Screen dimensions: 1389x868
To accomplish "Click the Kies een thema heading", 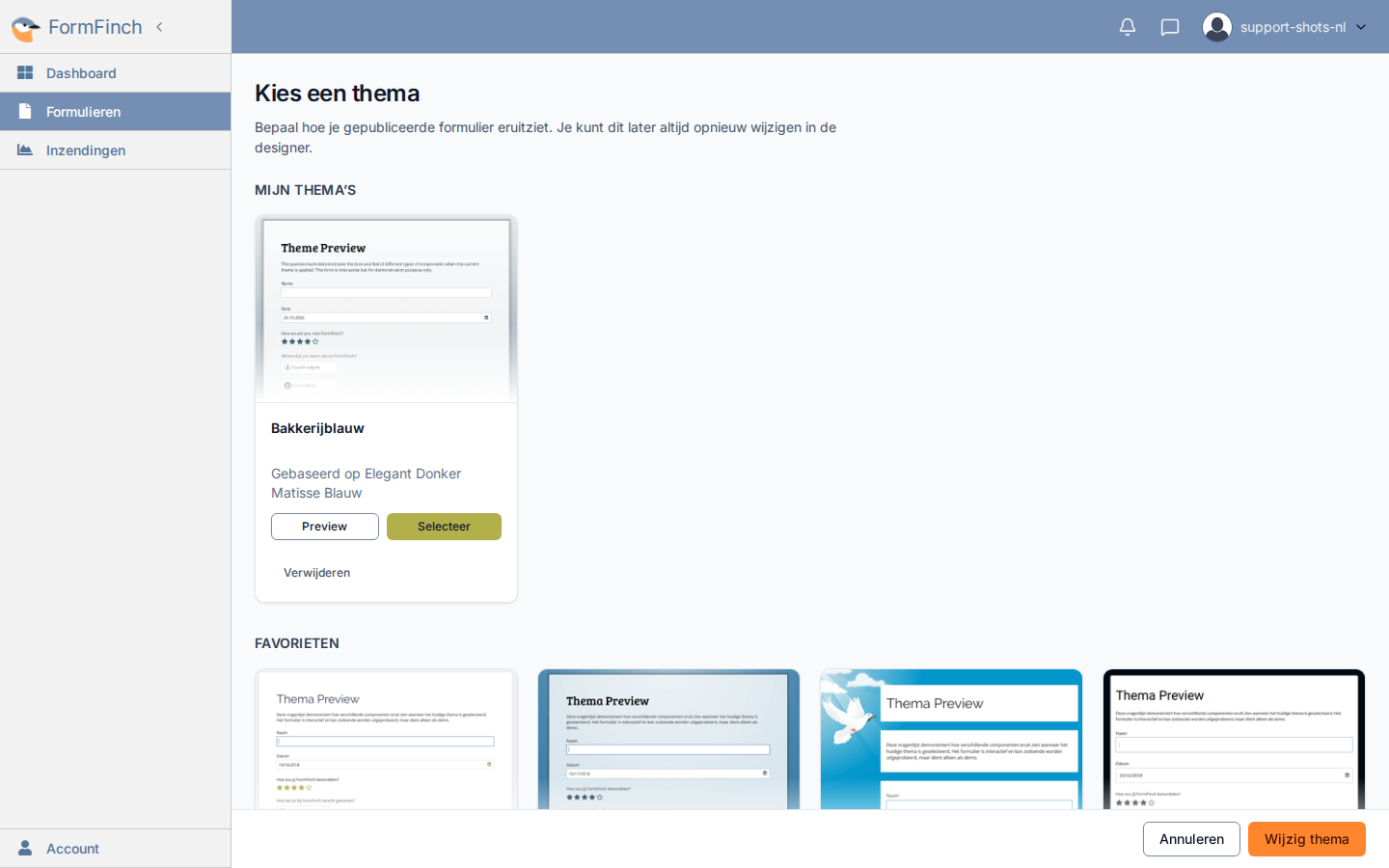I will click(x=338, y=94).
